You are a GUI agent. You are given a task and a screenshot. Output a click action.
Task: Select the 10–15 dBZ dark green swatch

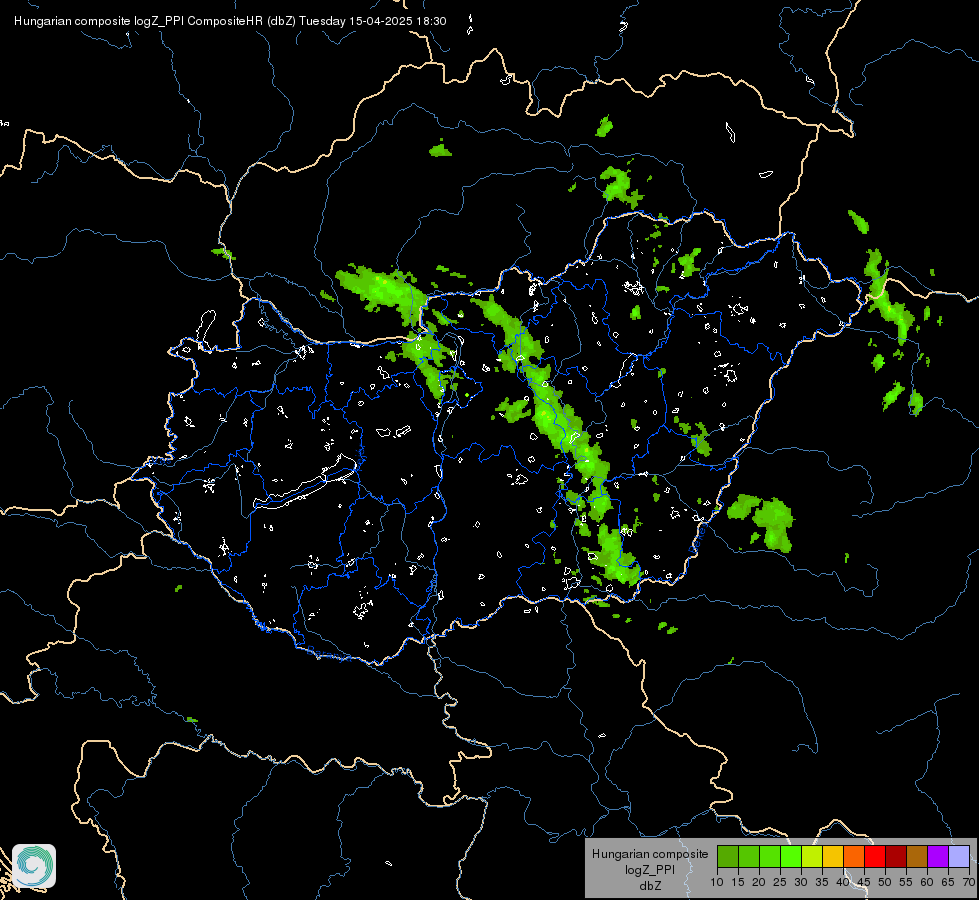point(728,856)
